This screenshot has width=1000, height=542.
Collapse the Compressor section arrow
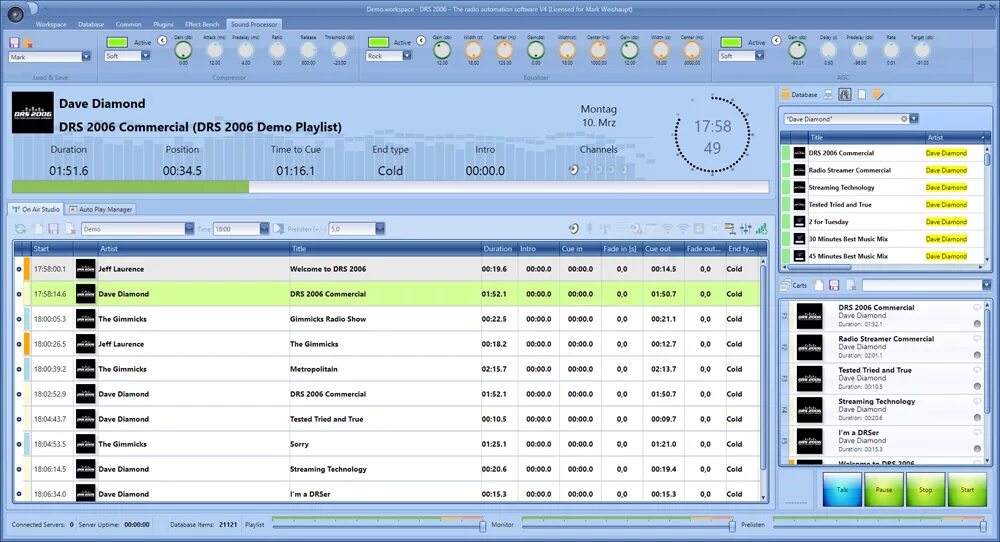coord(162,41)
